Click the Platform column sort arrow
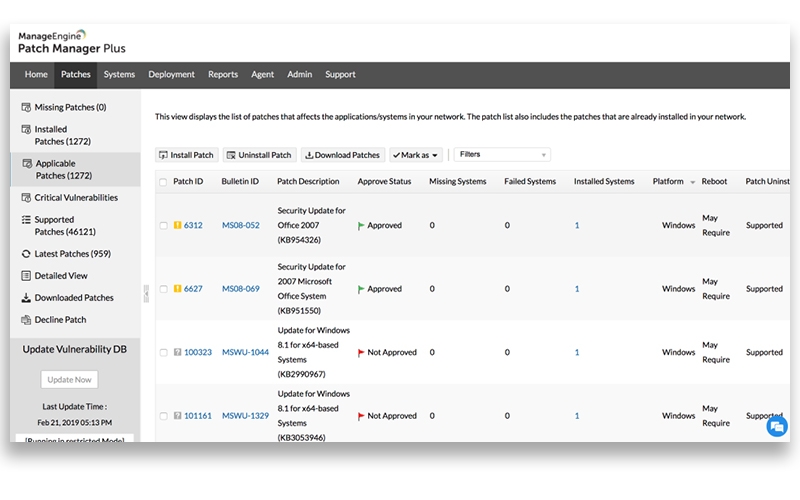This screenshot has height=500, width=800. (692, 182)
